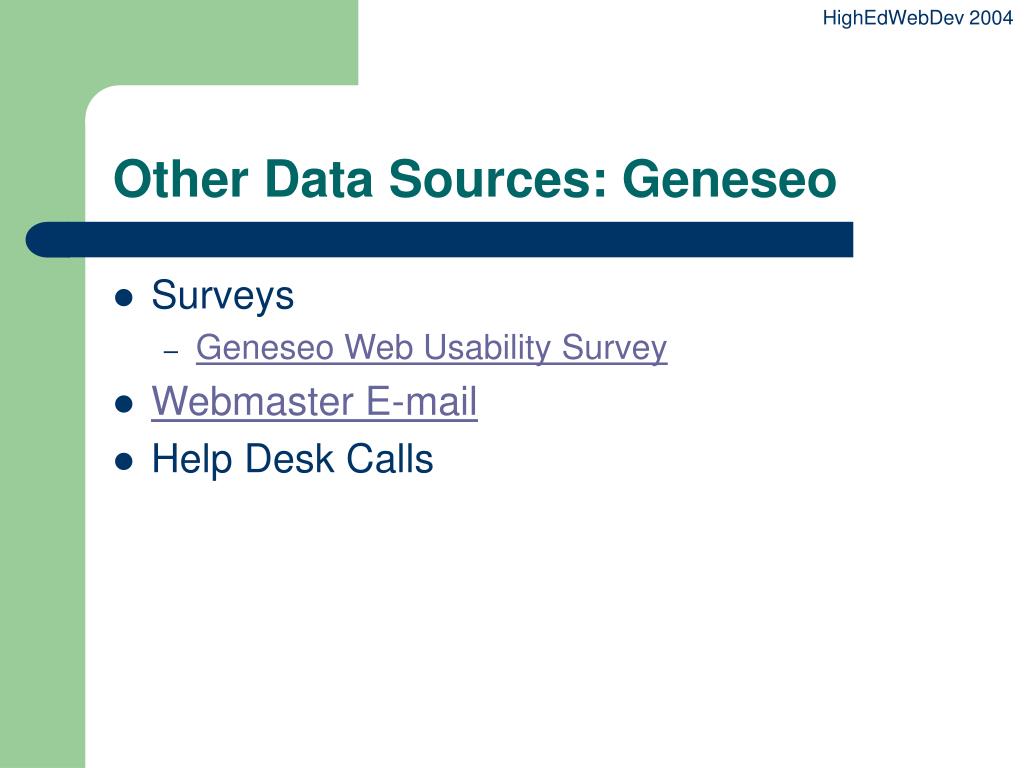
Task: Select the word Calls in last bullet
Action: pyautogui.click(x=389, y=458)
